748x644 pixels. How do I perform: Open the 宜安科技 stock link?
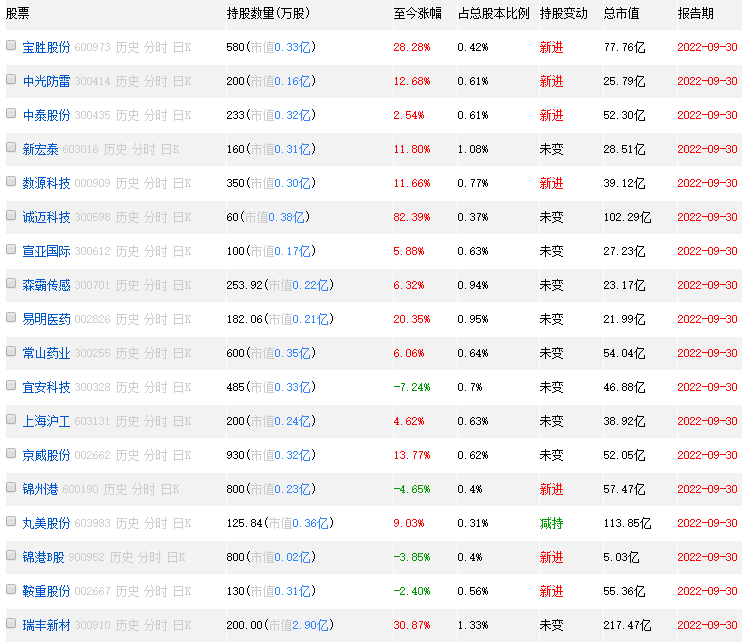[46, 387]
